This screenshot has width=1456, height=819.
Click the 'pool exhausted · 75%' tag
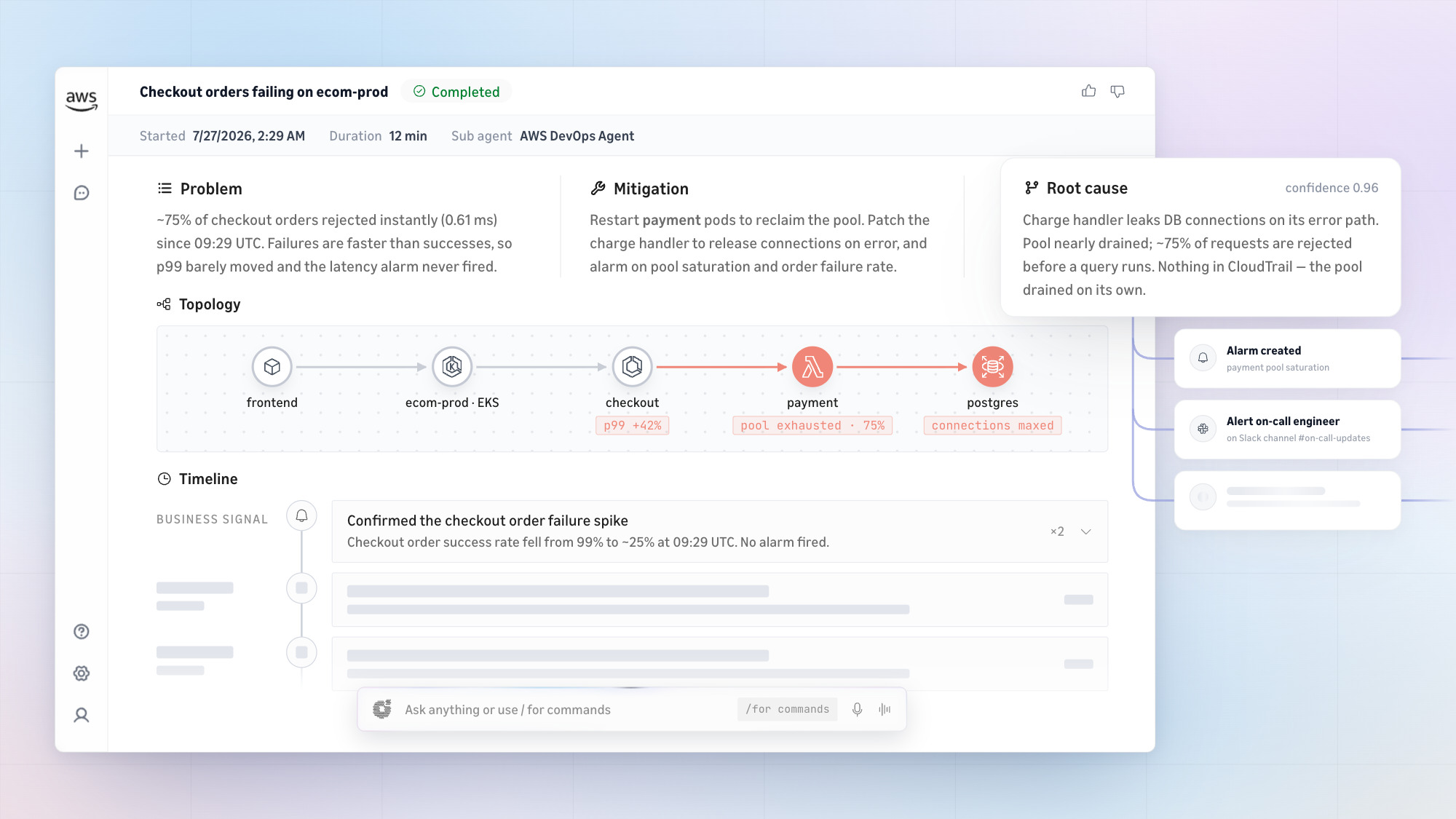[812, 426]
